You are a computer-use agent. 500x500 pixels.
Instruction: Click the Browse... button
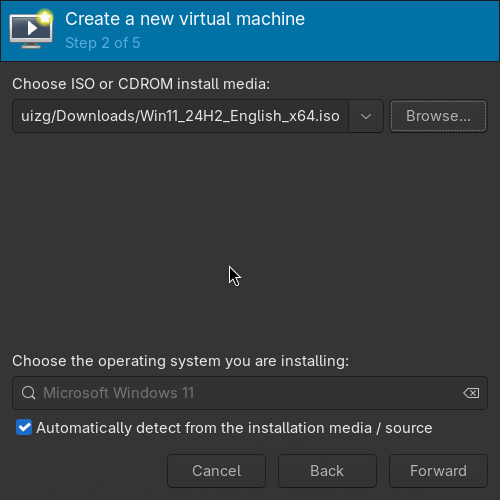[x=438, y=116]
